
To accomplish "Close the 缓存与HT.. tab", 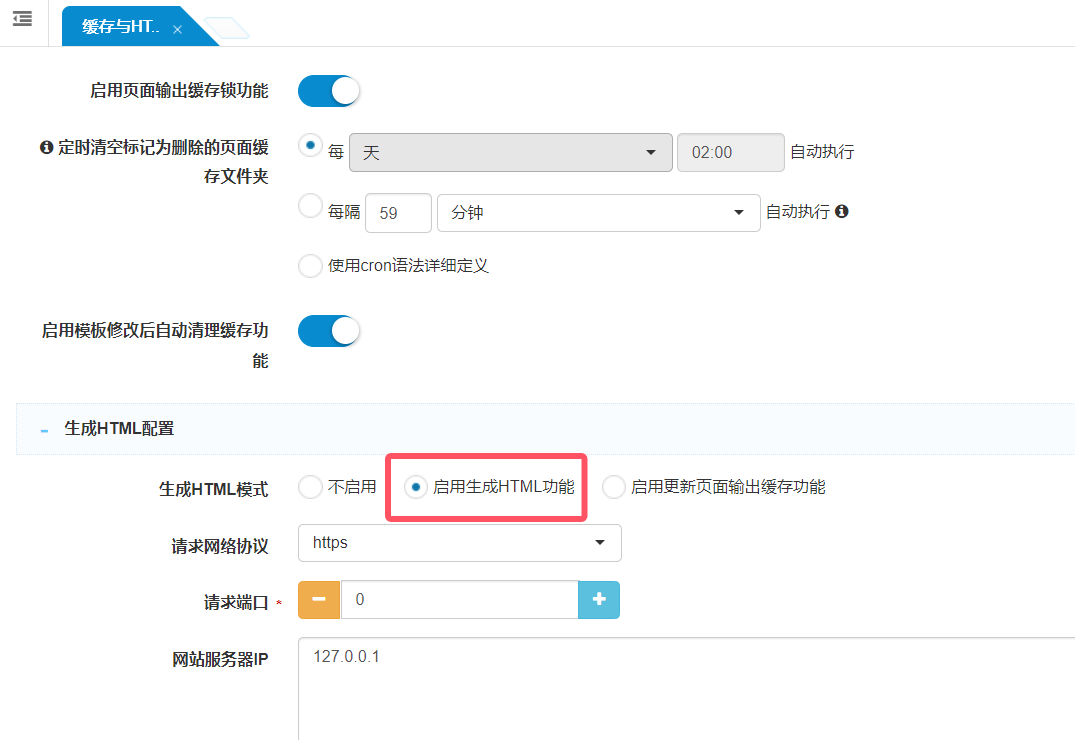I will (x=177, y=30).
